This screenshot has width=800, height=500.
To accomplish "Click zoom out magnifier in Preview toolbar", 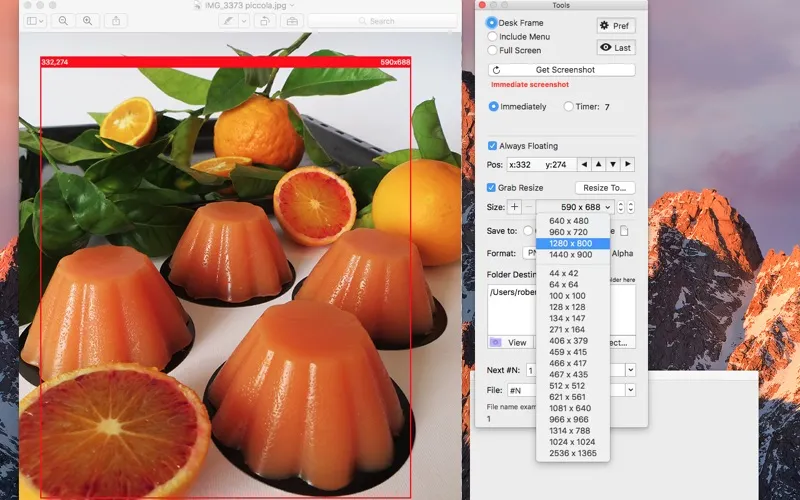I will tap(63, 21).
